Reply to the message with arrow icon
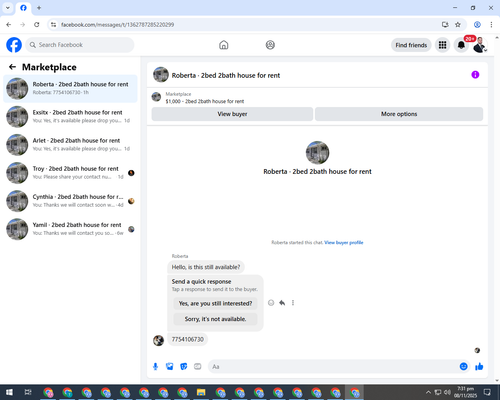The image size is (500, 400). 282,303
